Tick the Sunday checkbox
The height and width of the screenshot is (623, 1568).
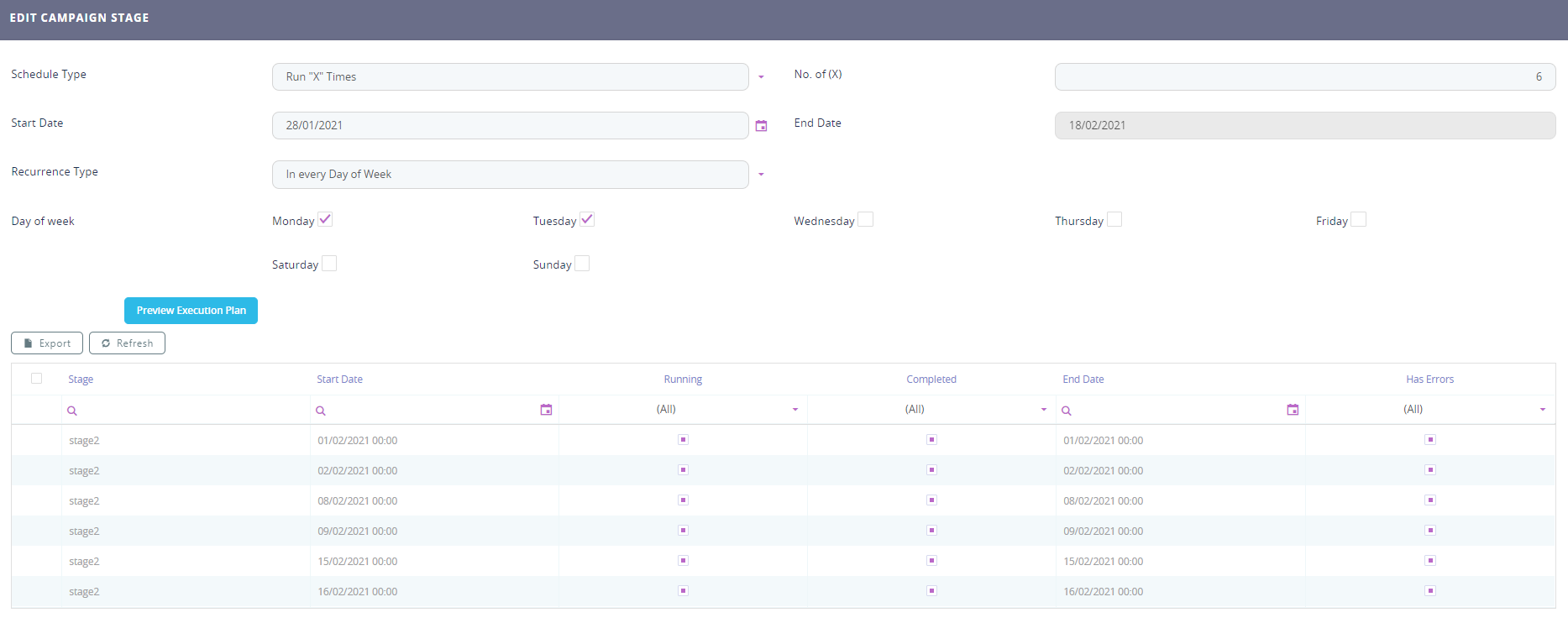pos(582,264)
